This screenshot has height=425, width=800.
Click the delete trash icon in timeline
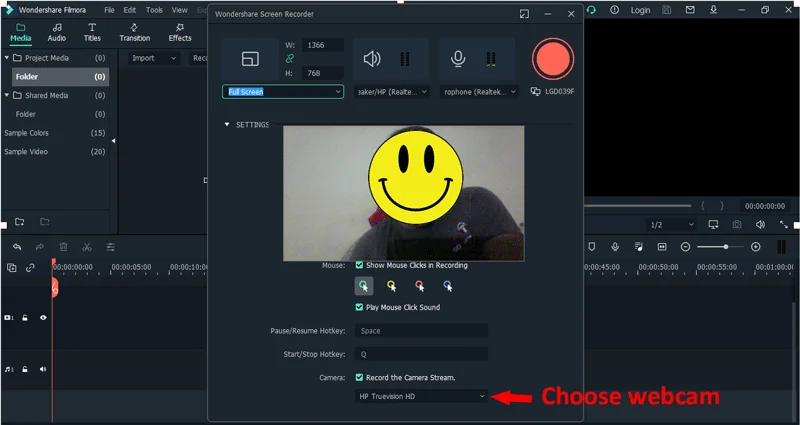[63, 247]
